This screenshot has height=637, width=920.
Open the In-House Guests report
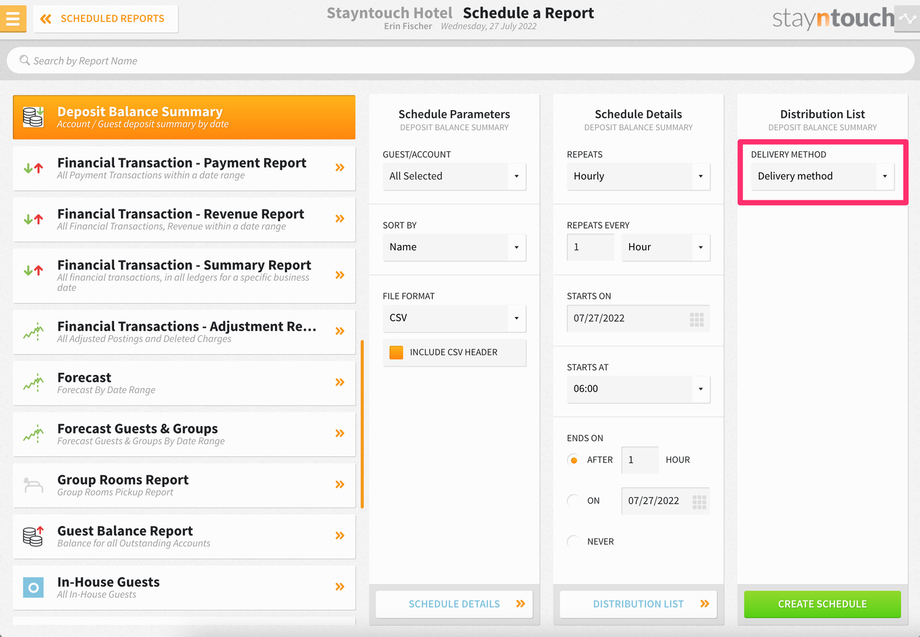(184, 587)
